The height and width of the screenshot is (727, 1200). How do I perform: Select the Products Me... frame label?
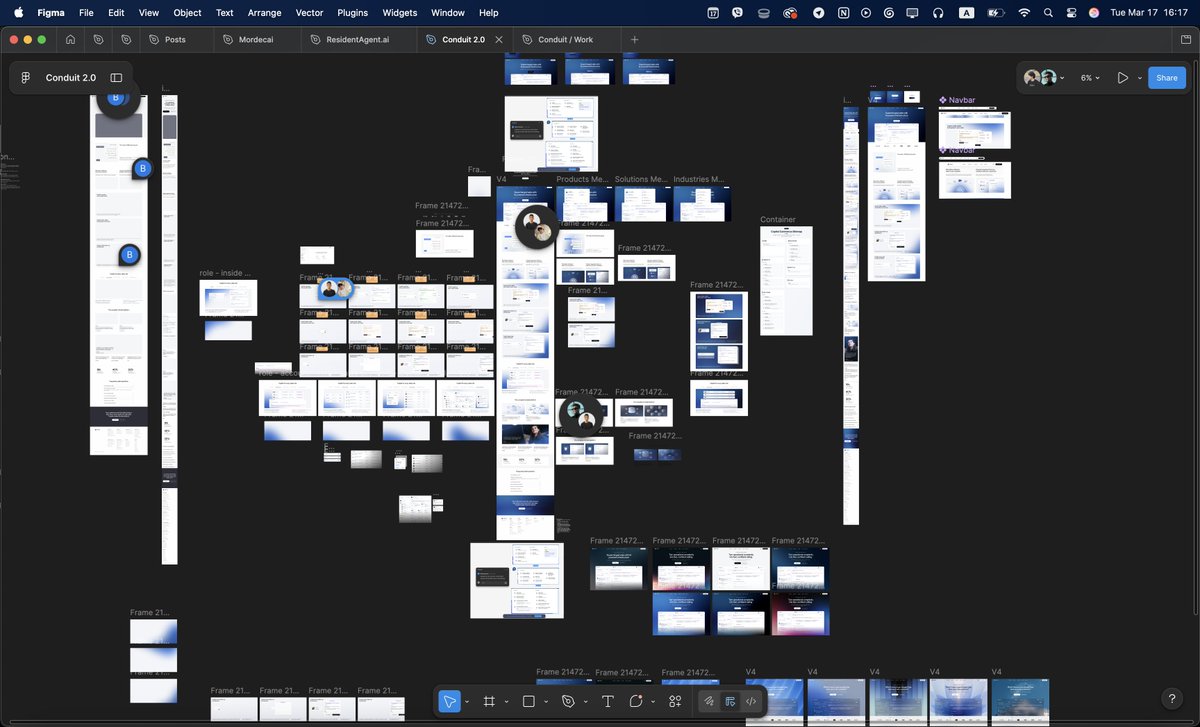[x=583, y=180]
